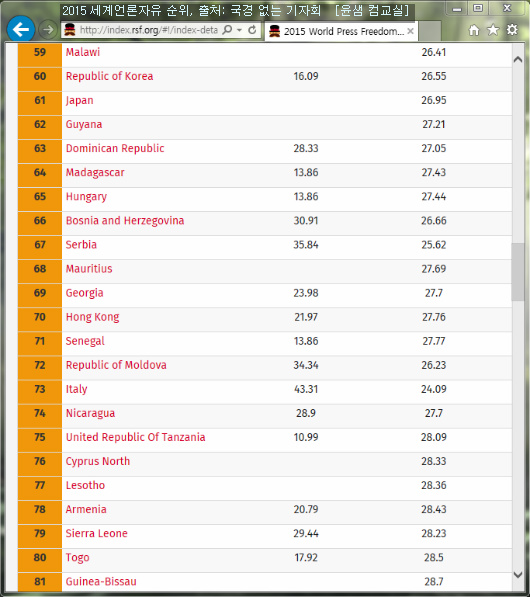
Task: Click the search magnifier in address bar
Action: point(227,30)
